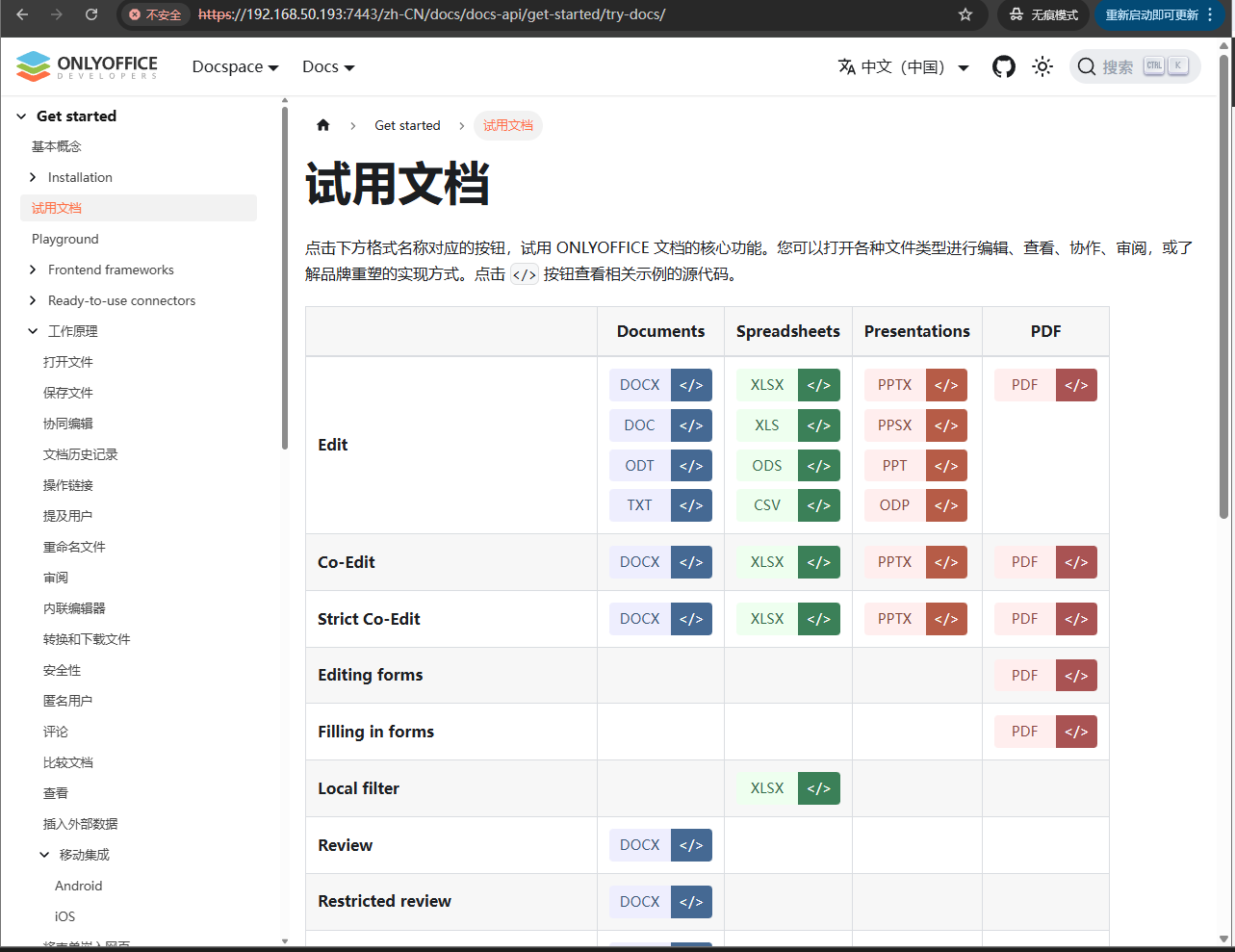1235x952 pixels.
Task: View source code for Strict Co-Edit PPTX
Action: (946, 619)
